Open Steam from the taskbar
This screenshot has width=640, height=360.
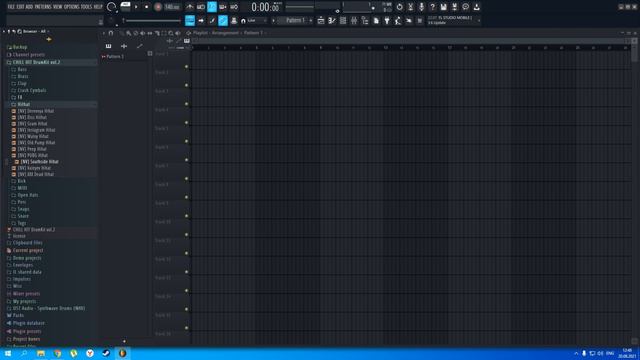106,353
